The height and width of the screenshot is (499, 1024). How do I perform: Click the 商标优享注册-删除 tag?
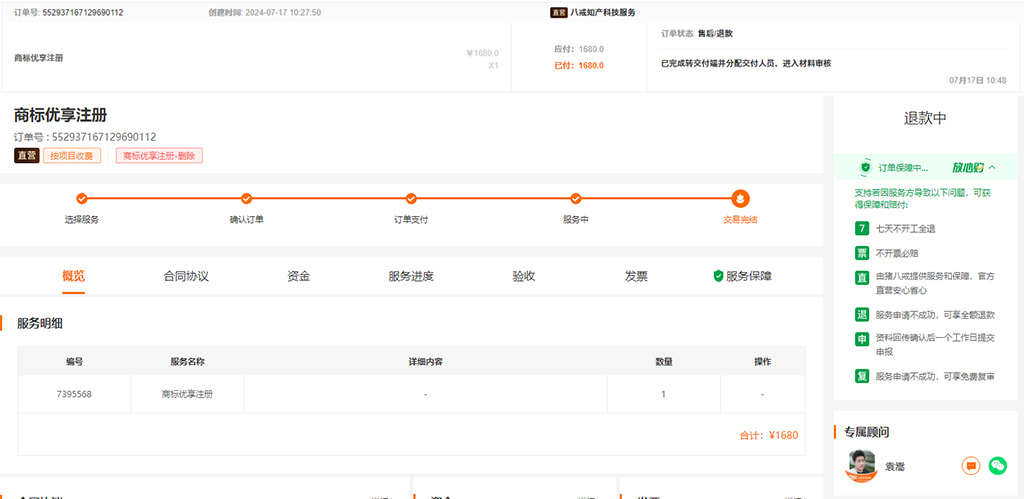pos(159,155)
